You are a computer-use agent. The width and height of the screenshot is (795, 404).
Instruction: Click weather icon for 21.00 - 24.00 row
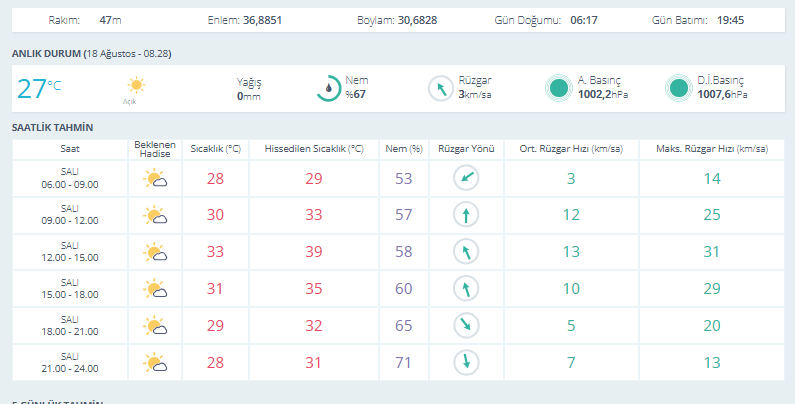(155, 362)
